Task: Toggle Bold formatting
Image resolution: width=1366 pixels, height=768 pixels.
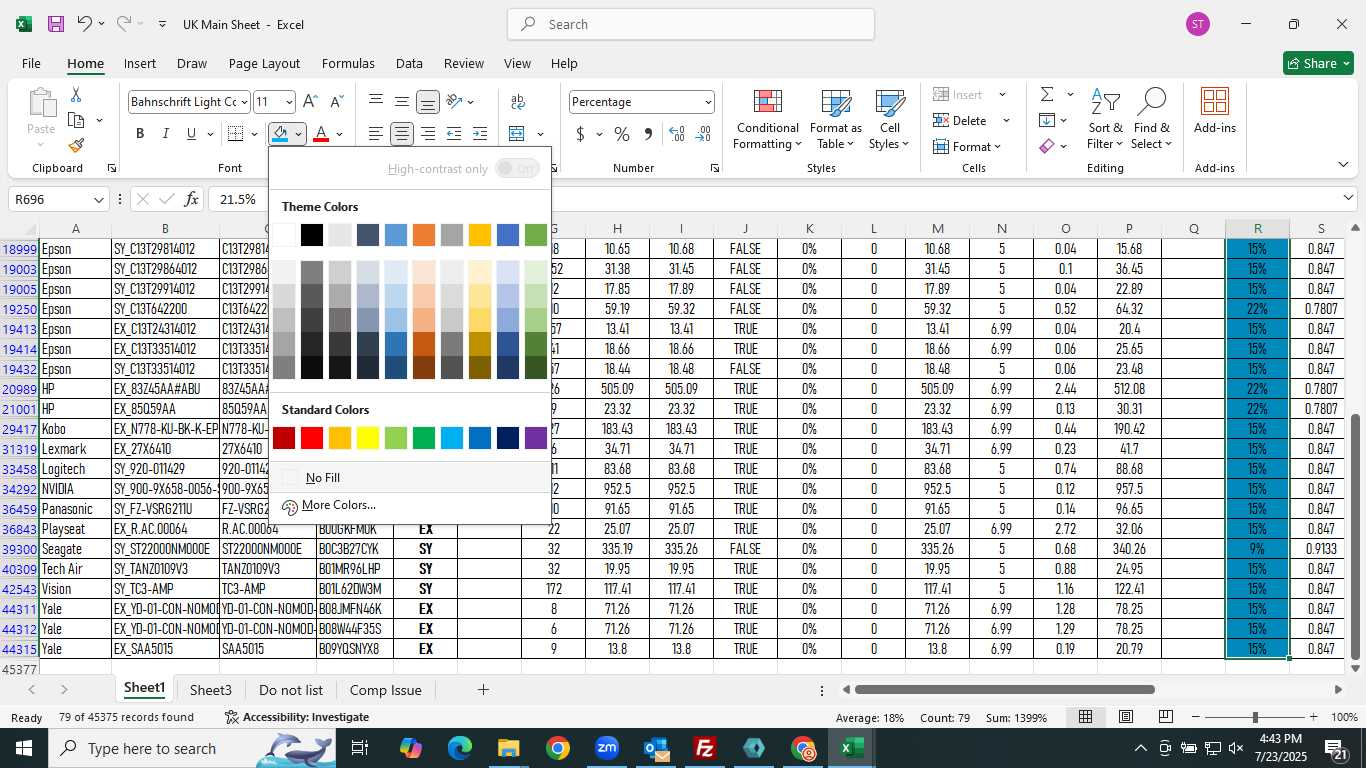Action: pos(140,134)
